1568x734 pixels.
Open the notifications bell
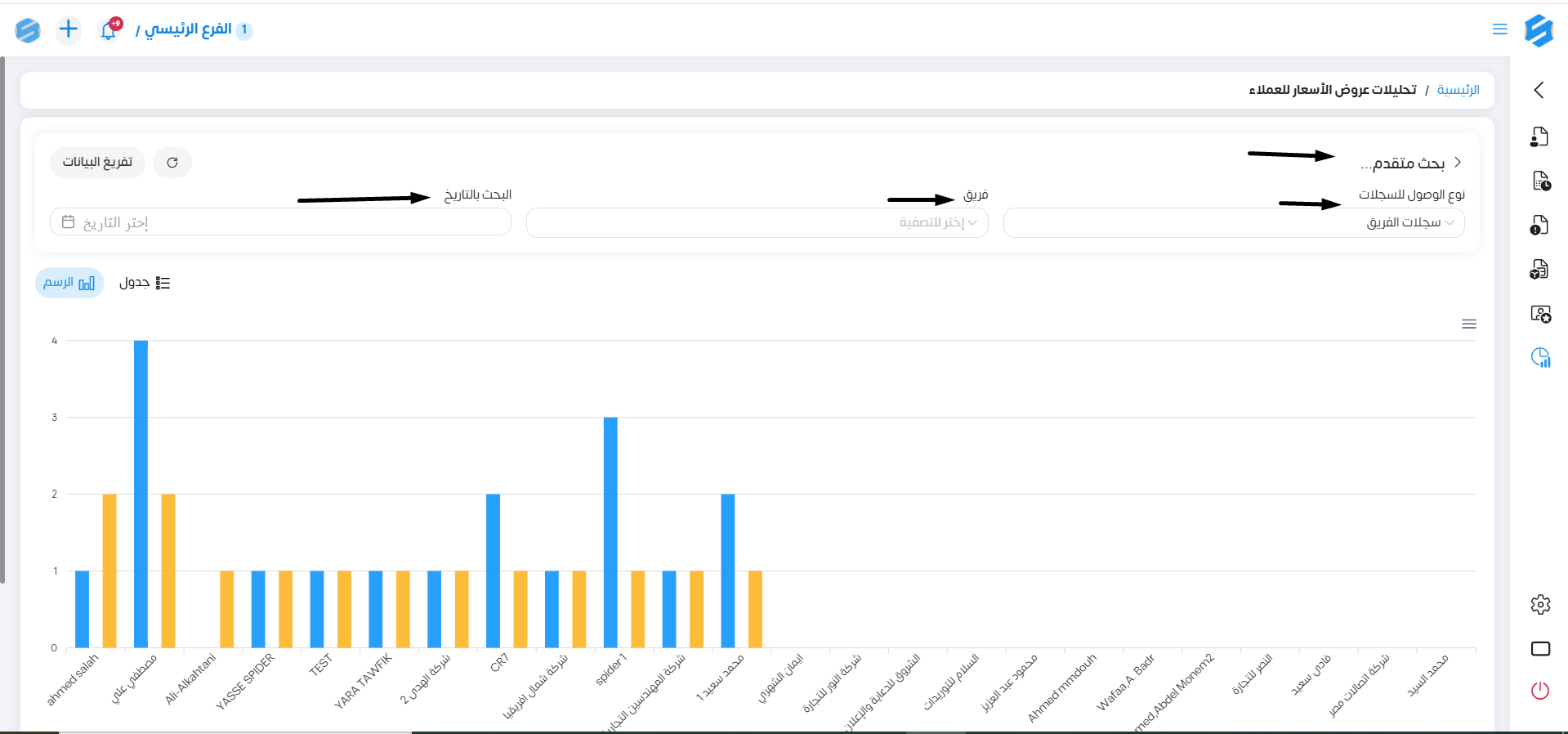pos(109,30)
